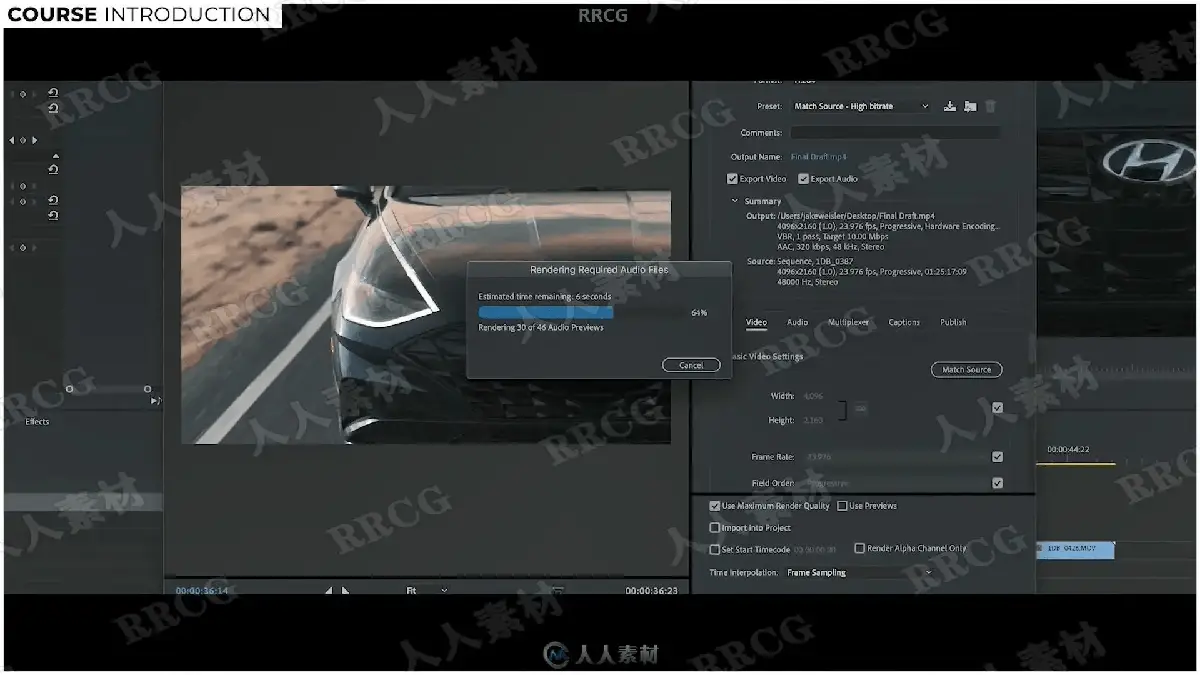Click the 00:00:36:14 timecode under the preview
This screenshot has width=1200, height=675.
tap(200, 591)
